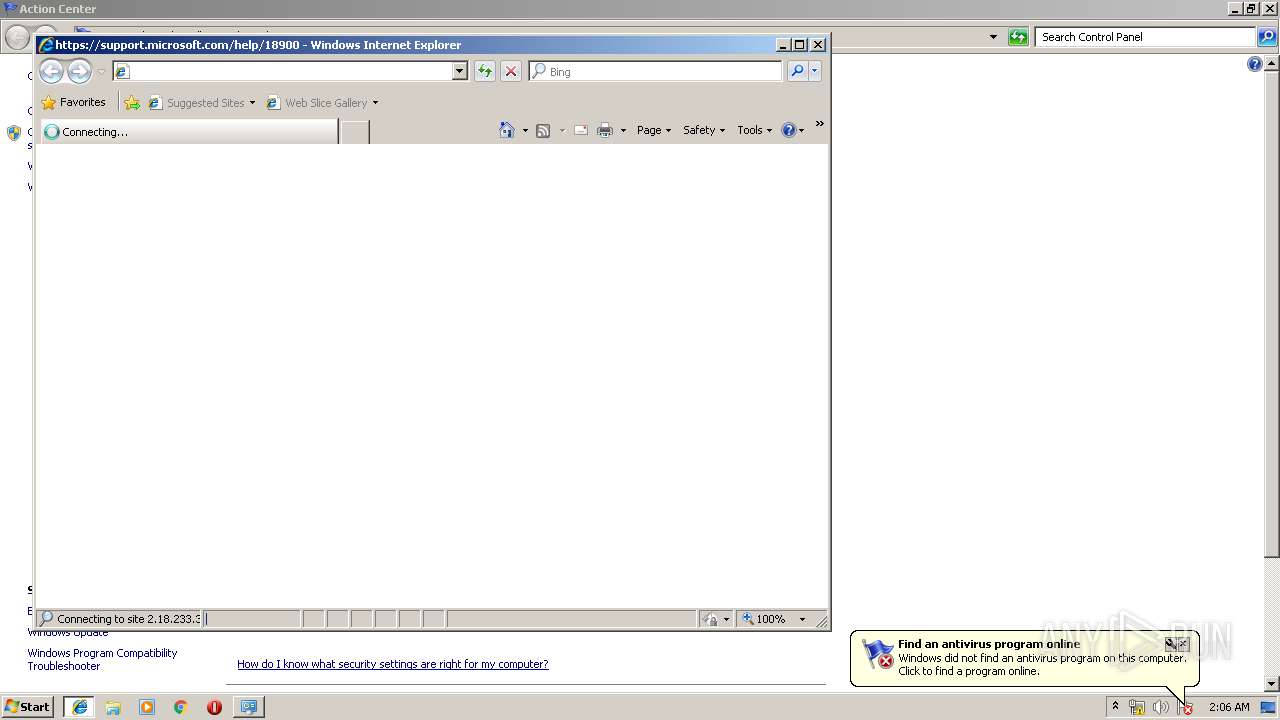This screenshot has height=720, width=1280.
Task: Show hidden system tray icons
Action: coord(1115,707)
